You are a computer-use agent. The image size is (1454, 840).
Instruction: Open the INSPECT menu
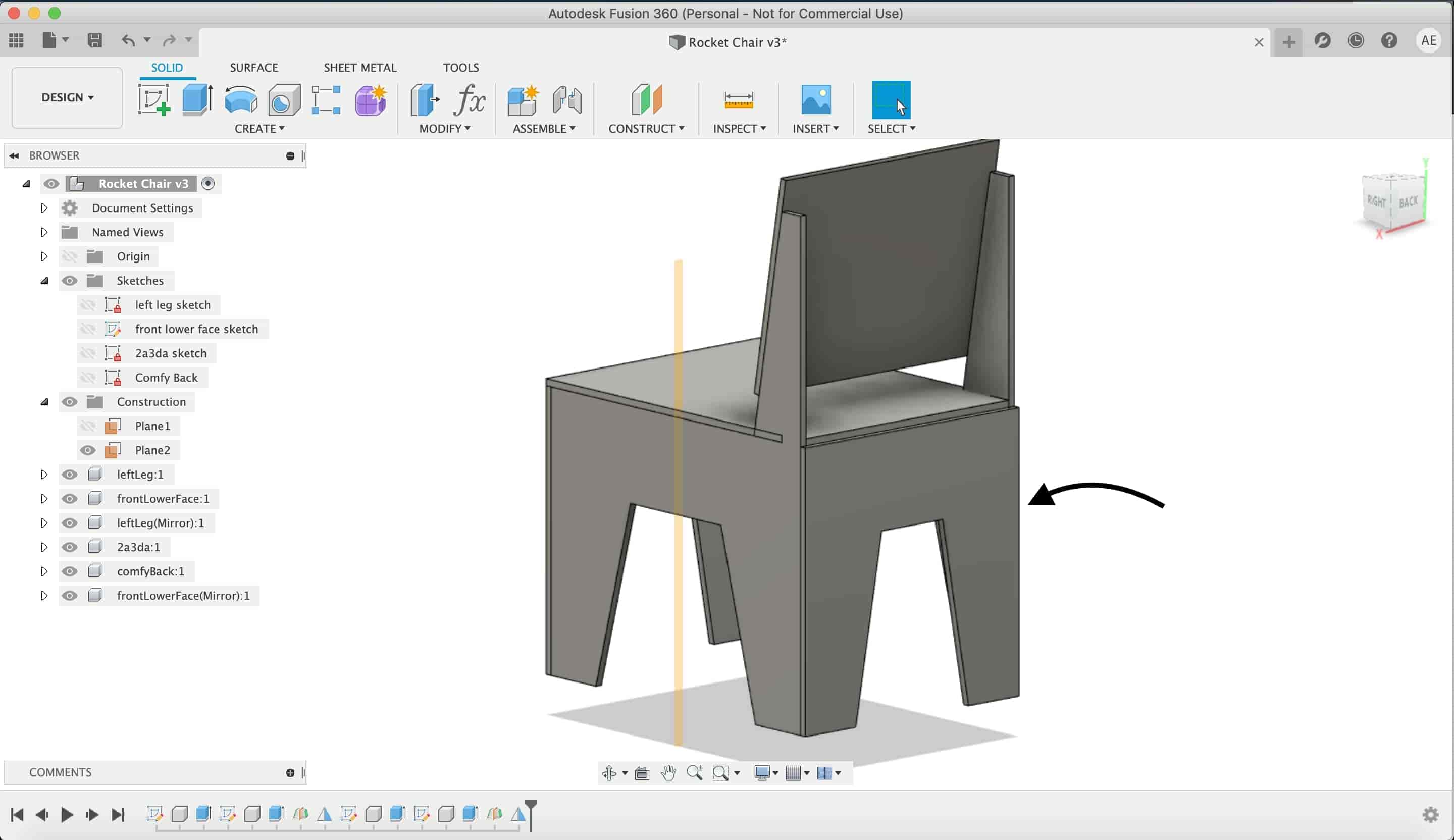click(739, 129)
